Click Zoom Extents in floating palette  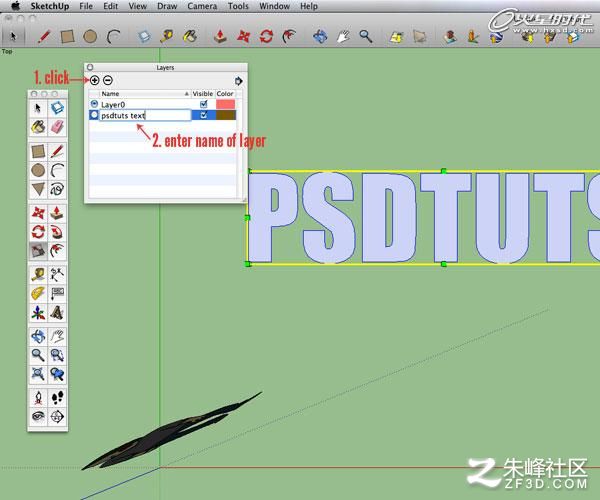[x=38, y=374]
